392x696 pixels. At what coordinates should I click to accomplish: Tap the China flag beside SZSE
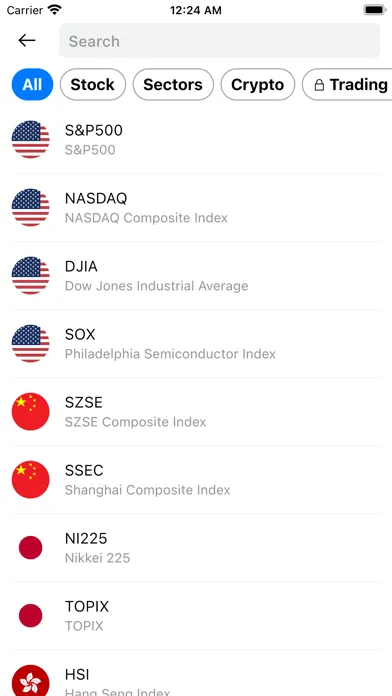(x=31, y=411)
